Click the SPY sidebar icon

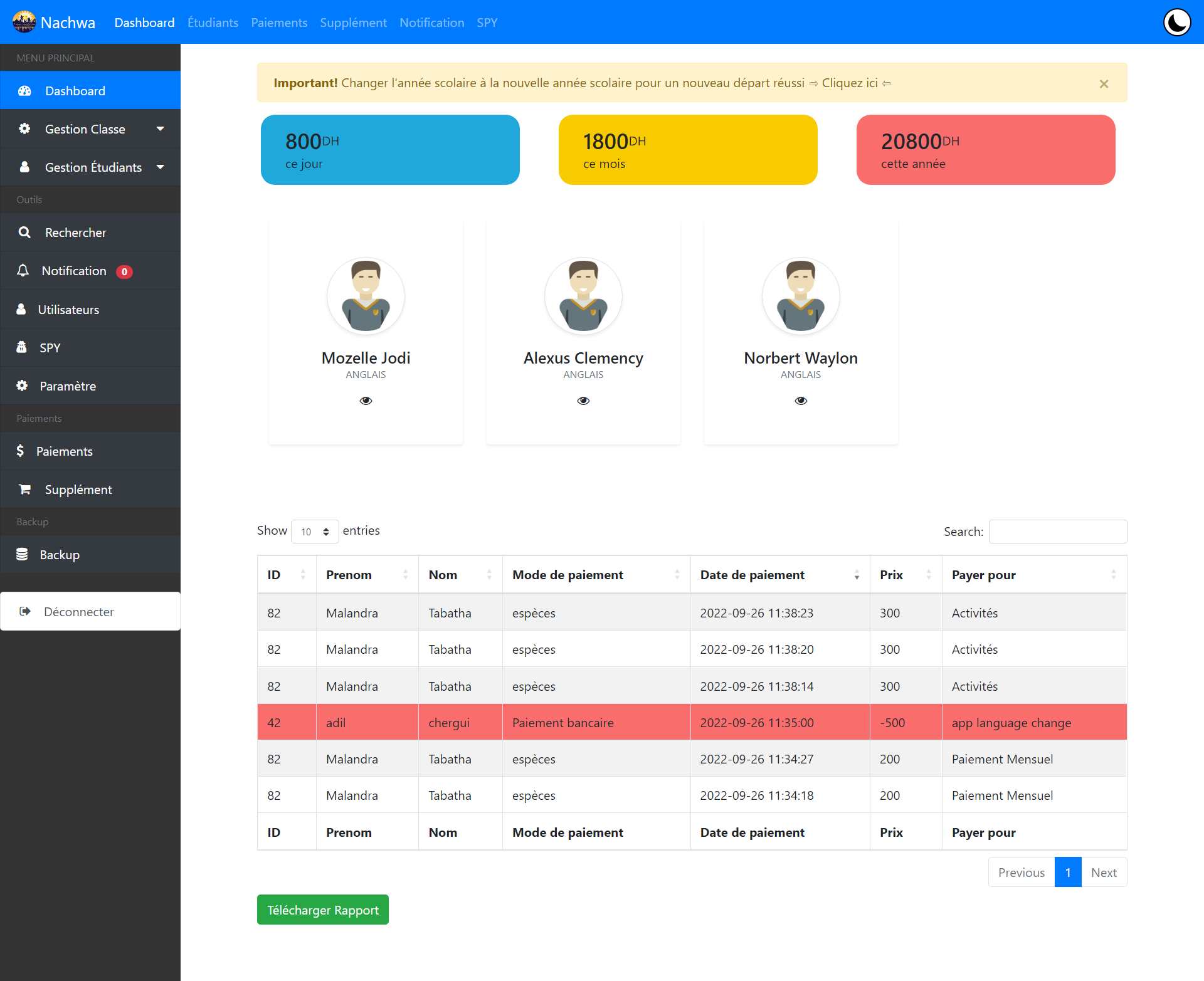click(x=22, y=347)
